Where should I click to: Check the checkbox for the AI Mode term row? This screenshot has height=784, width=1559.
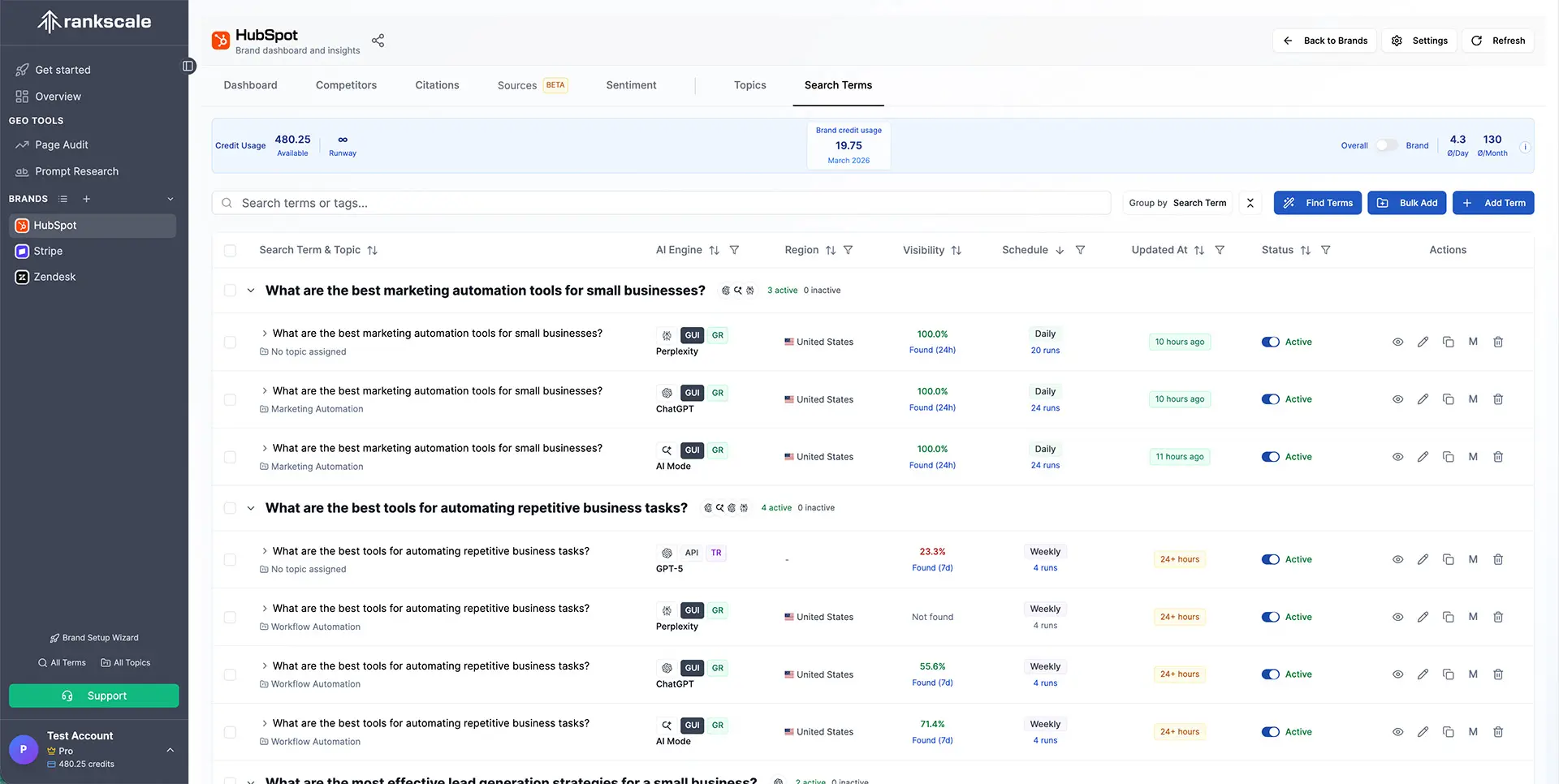tap(231, 457)
